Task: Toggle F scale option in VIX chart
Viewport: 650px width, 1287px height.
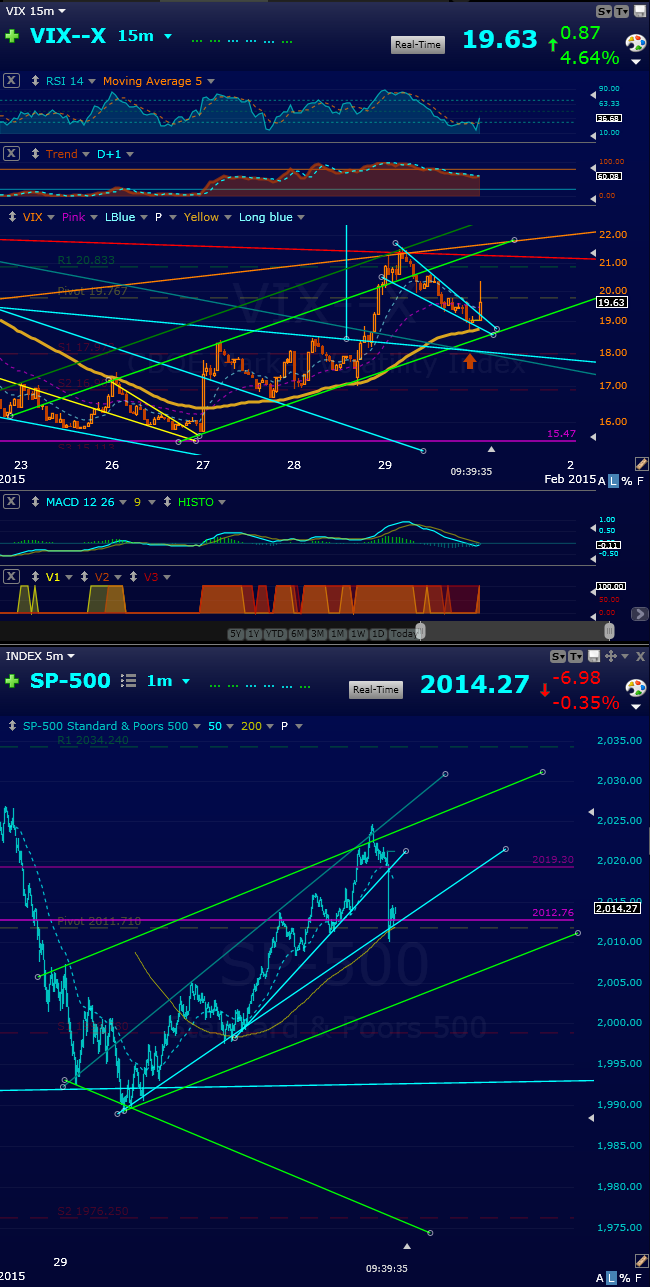Action: tap(640, 481)
